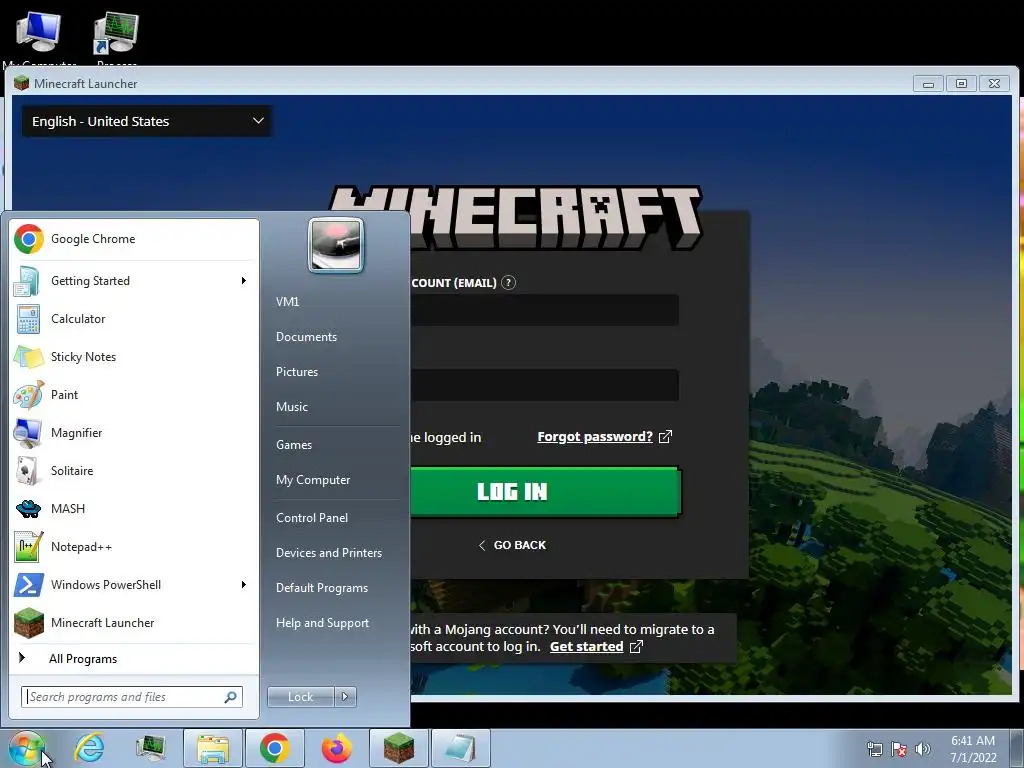Minimize the Minecraft Launcher window
This screenshot has height=768, width=1024.
coord(928,84)
